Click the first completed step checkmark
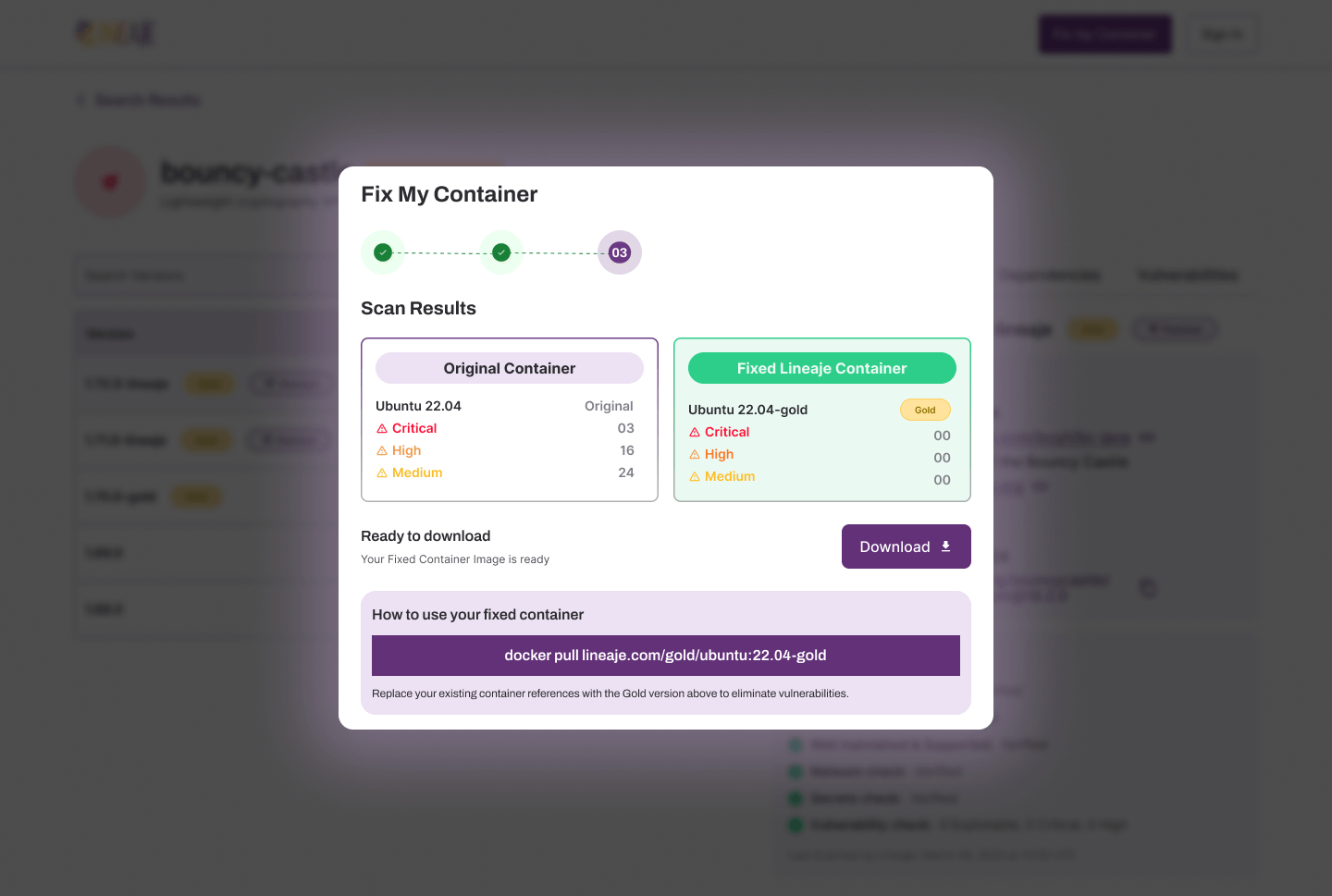The height and width of the screenshot is (896, 1332). (x=383, y=252)
